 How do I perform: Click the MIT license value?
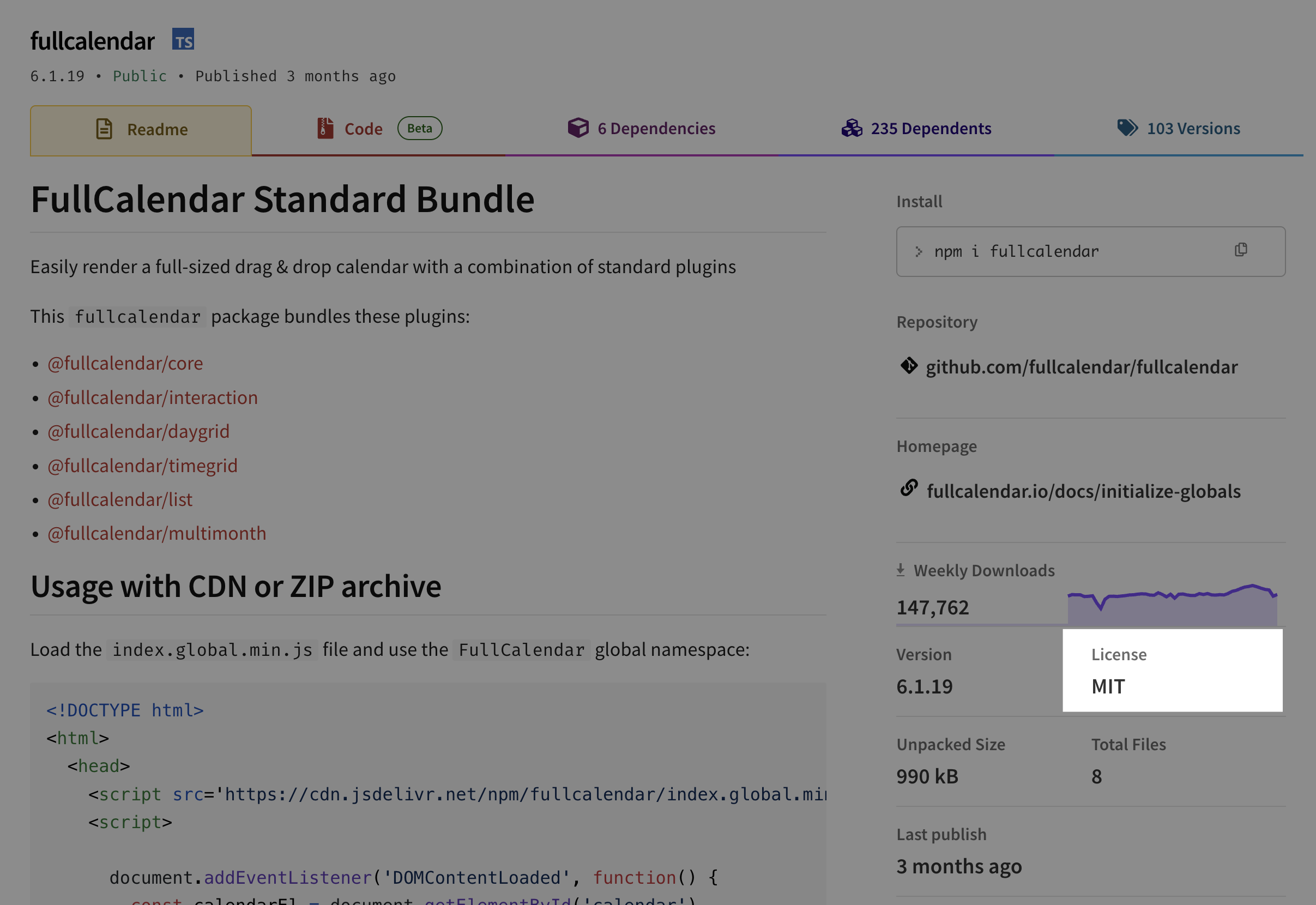click(1108, 687)
